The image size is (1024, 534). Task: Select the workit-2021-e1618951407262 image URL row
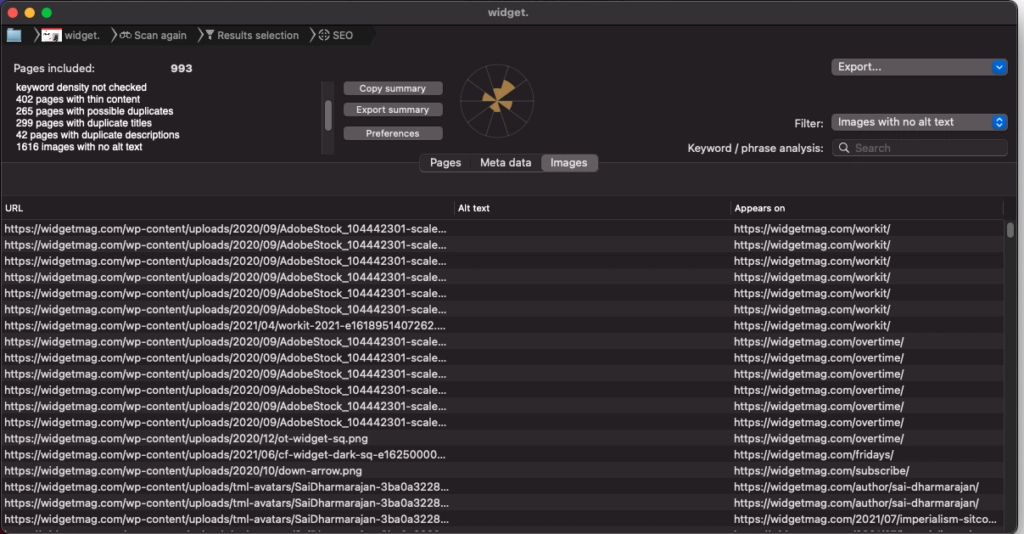pyautogui.click(x=225, y=326)
